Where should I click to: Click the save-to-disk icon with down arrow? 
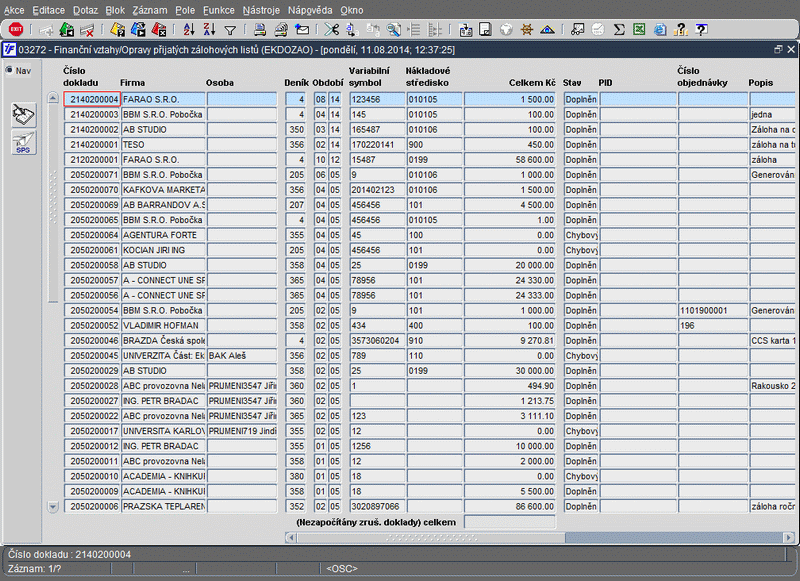(465, 30)
